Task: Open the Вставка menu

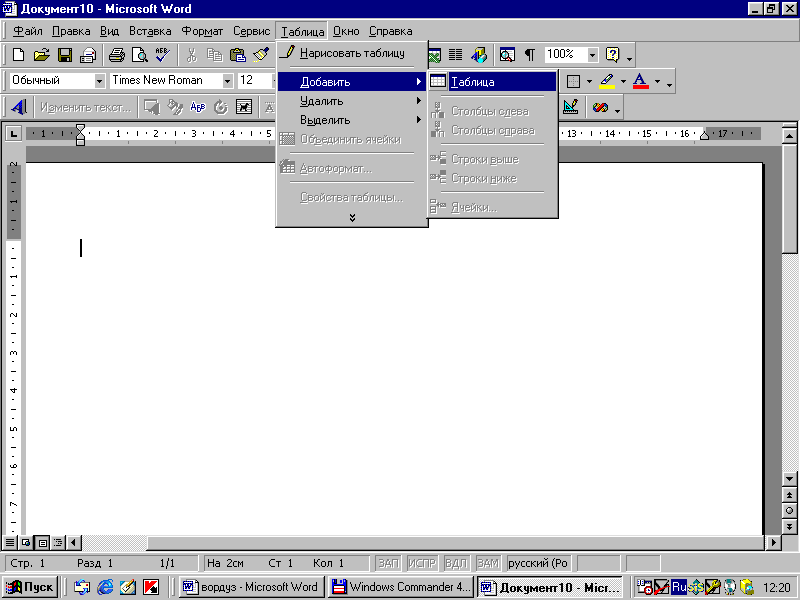Action: click(150, 31)
